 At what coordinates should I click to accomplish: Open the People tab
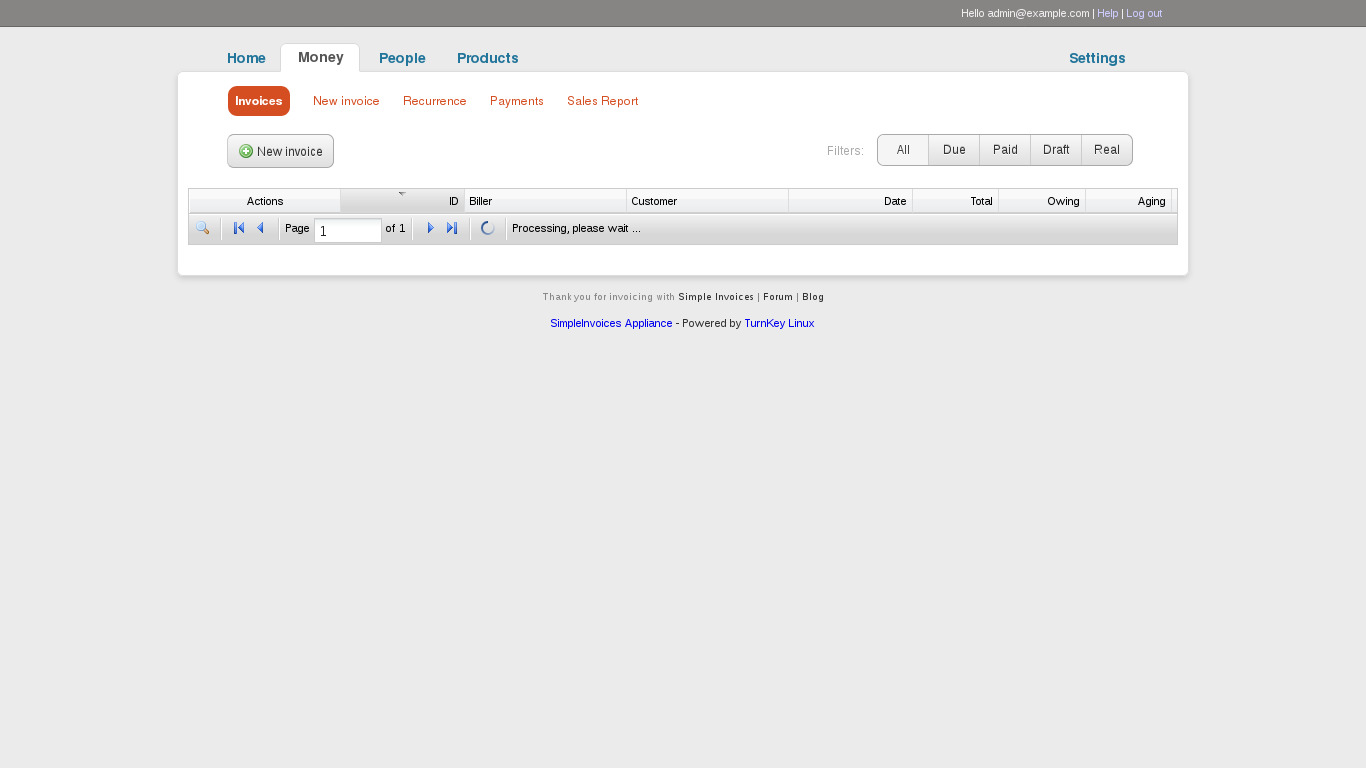click(x=402, y=58)
